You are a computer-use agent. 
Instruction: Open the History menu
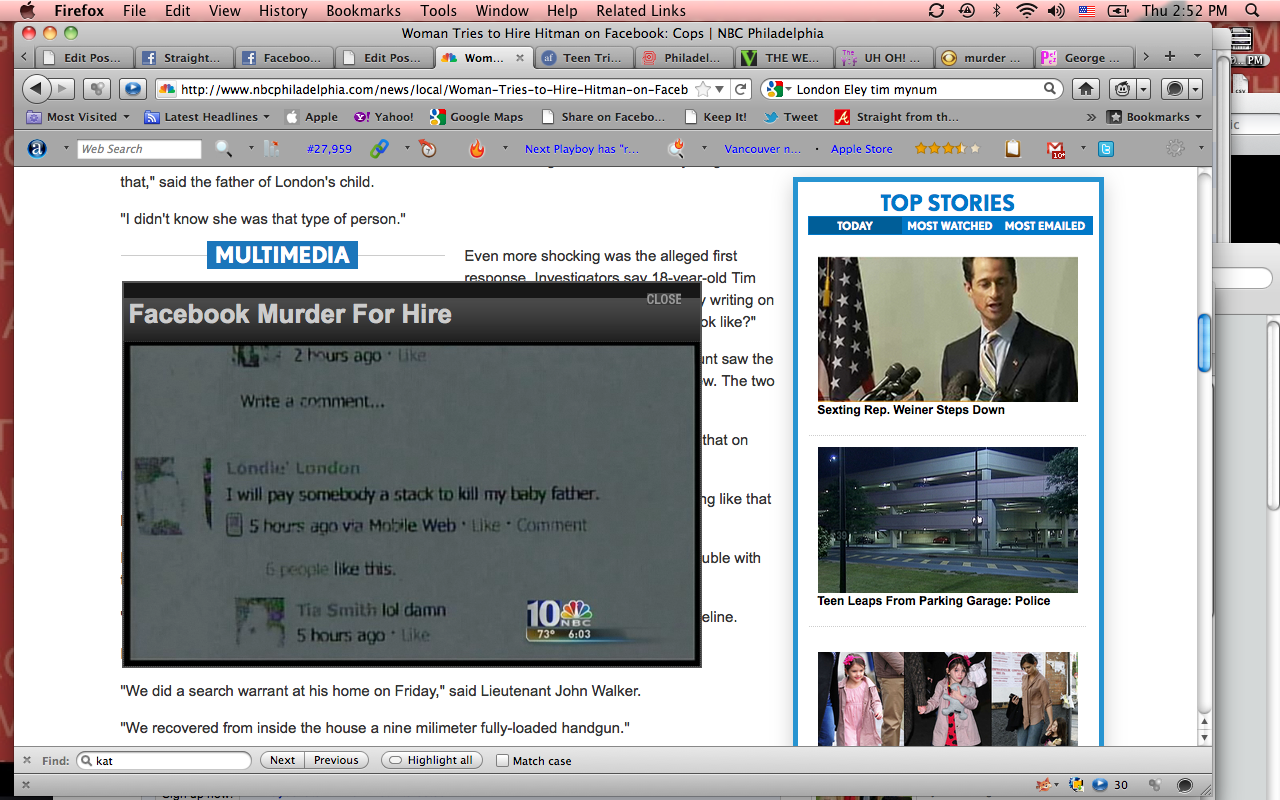[283, 11]
